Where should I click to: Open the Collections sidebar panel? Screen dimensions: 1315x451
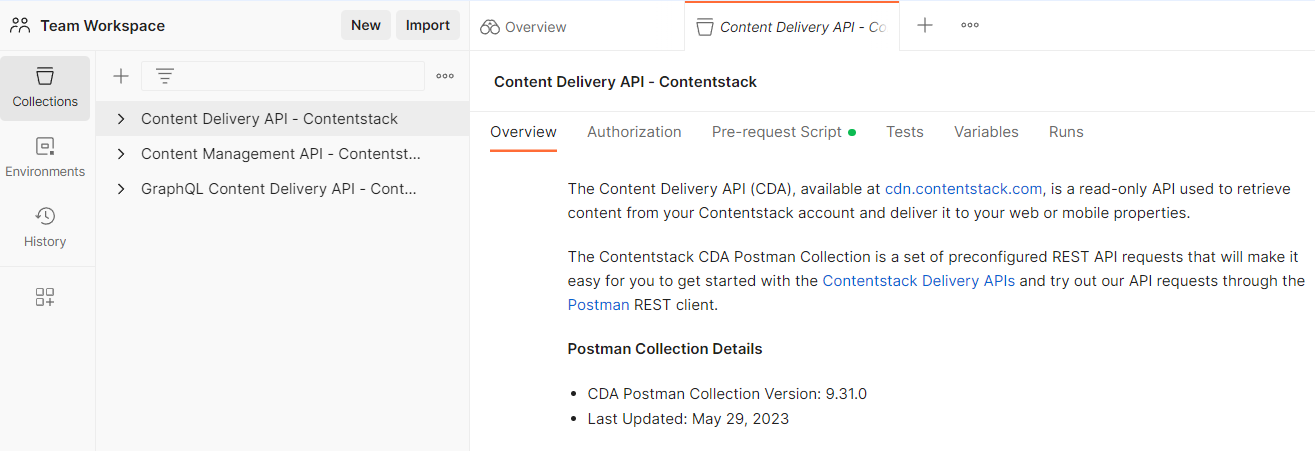click(x=45, y=88)
